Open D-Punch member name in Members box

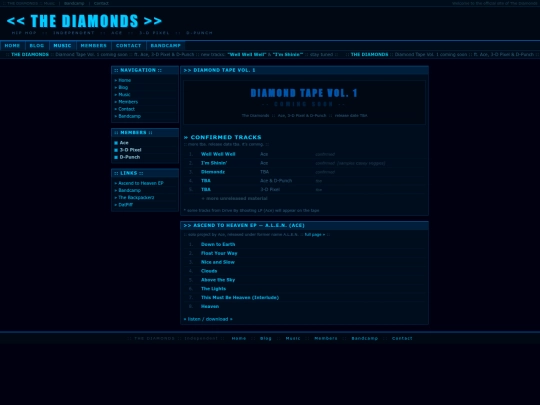click(x=130, y=157)
